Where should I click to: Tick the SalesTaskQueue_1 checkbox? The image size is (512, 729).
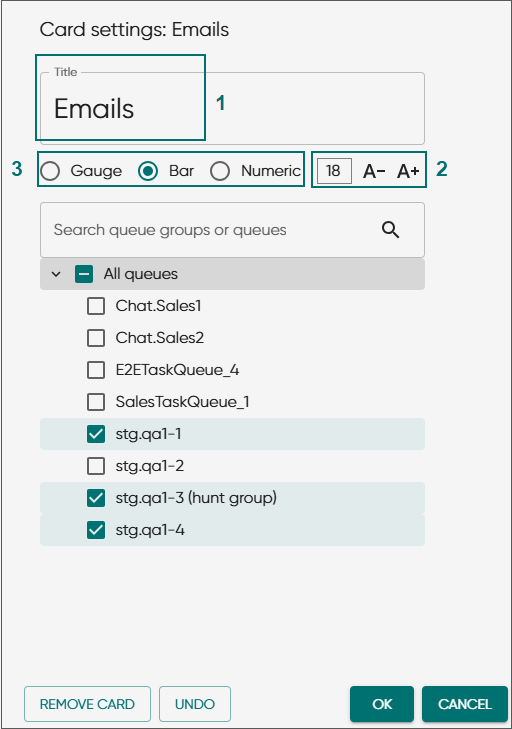click(x=96, y=402)
